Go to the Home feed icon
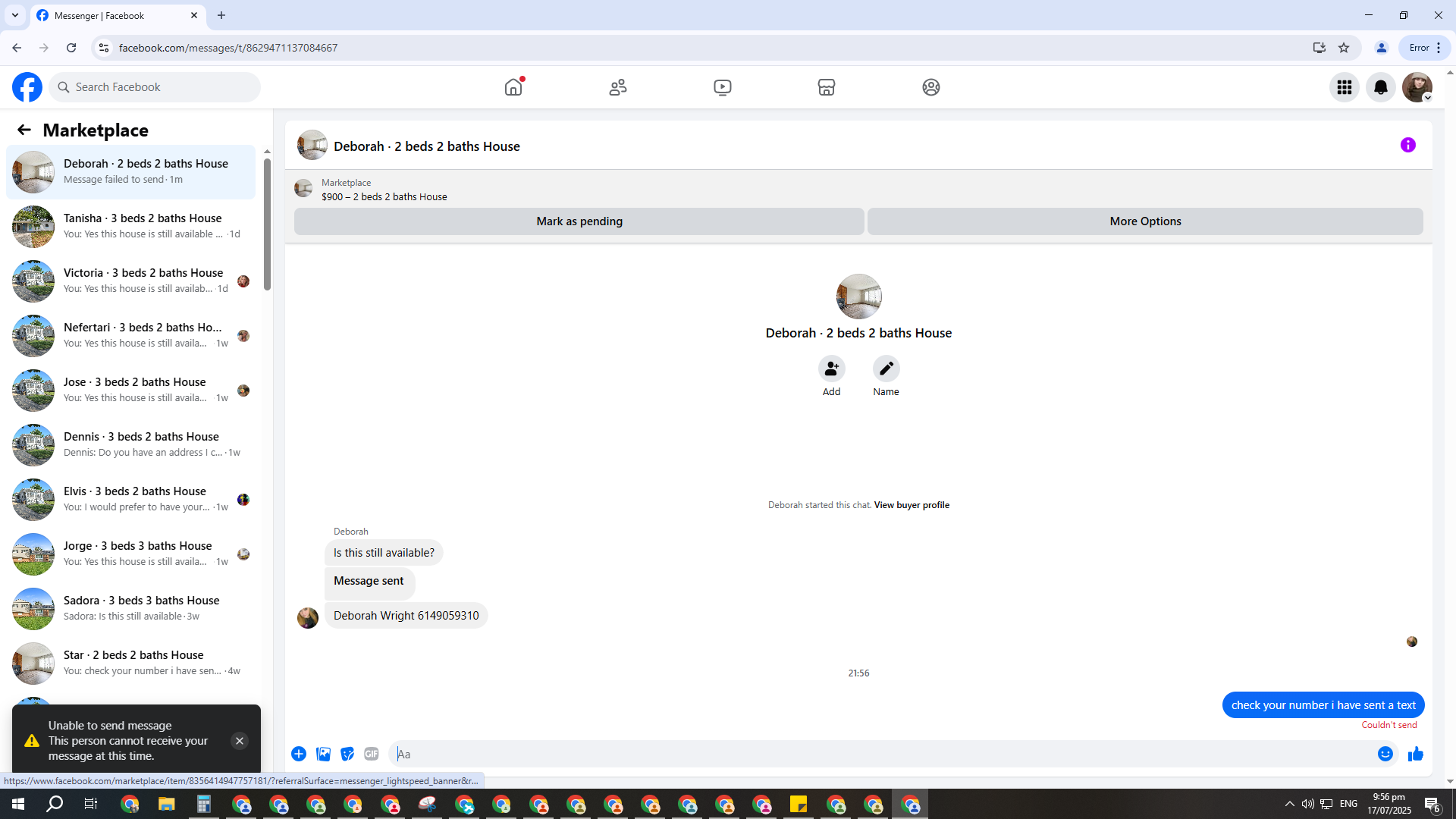Viewport: 1456px width, 819px height. click(x=513, y=87)
